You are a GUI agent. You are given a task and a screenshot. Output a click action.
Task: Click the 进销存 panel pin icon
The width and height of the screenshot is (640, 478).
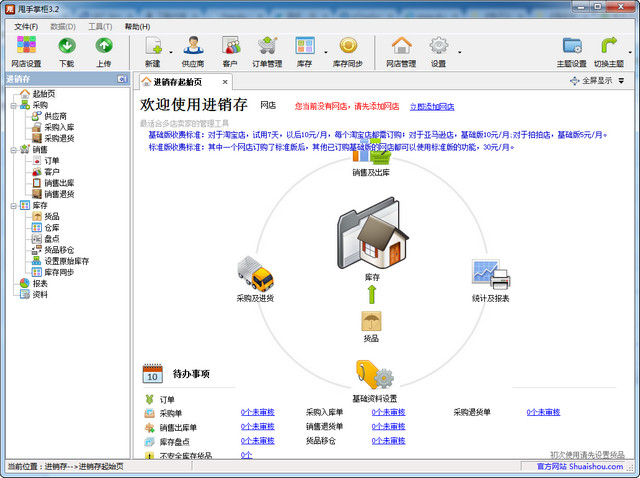coord(122,79)
